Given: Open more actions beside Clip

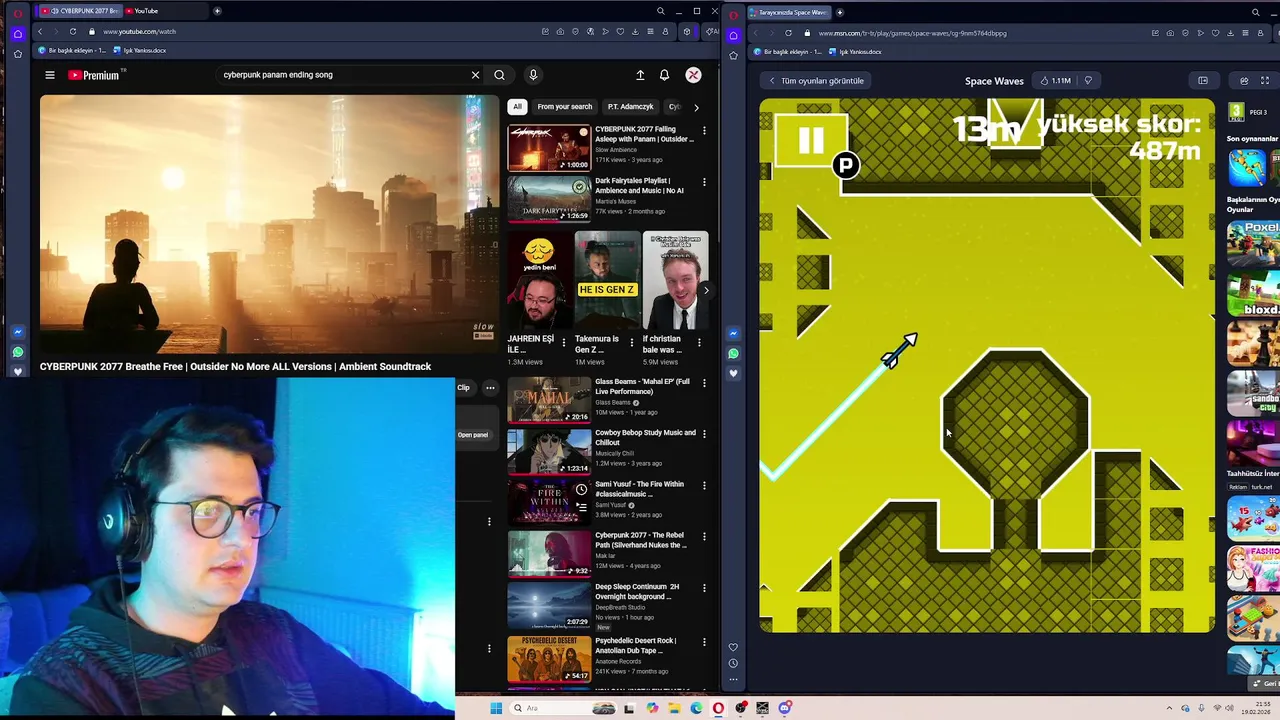Looking at the screenshot, I should (490, 388).
